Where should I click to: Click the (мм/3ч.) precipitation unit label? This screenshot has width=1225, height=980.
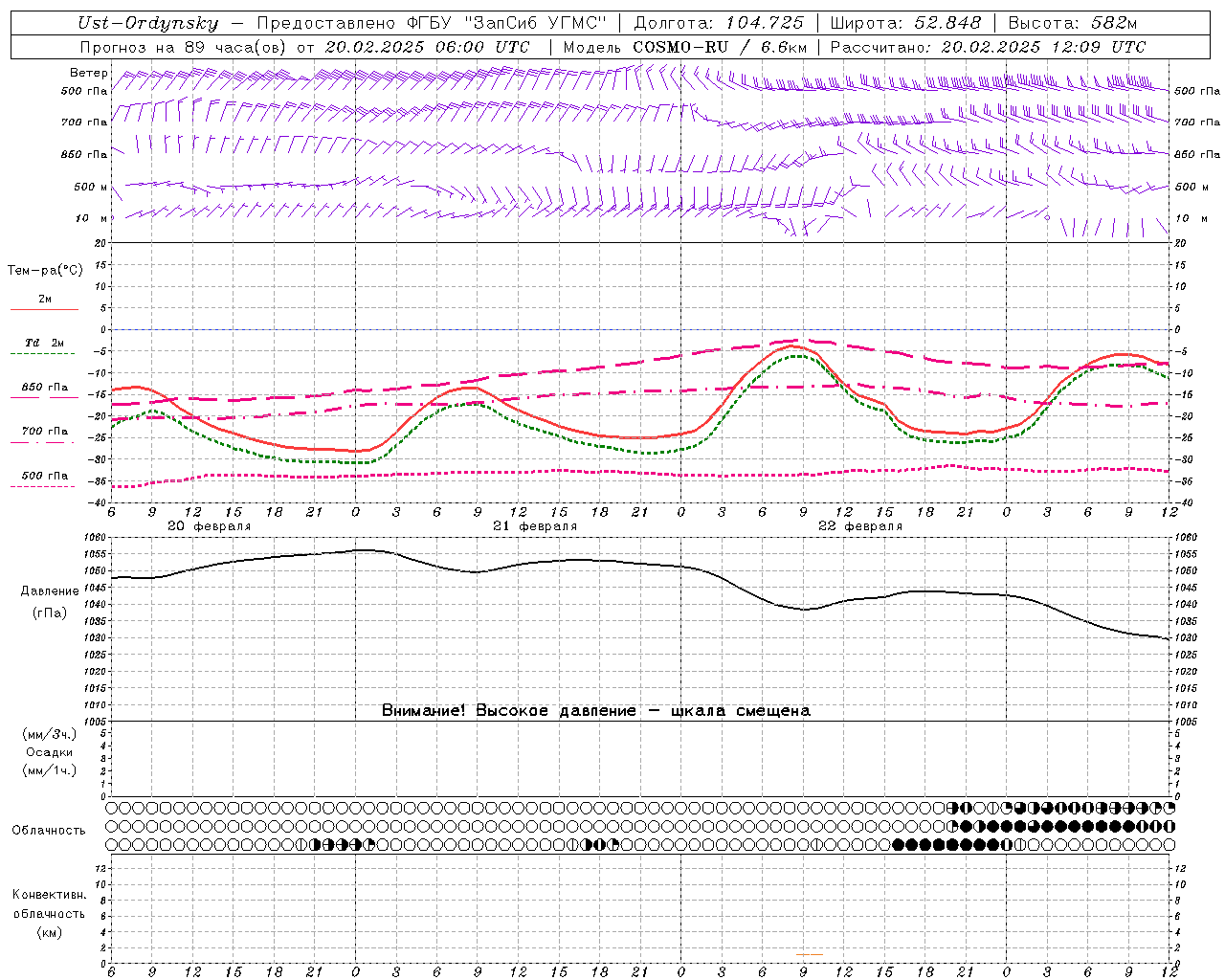(x=50, y=734)
